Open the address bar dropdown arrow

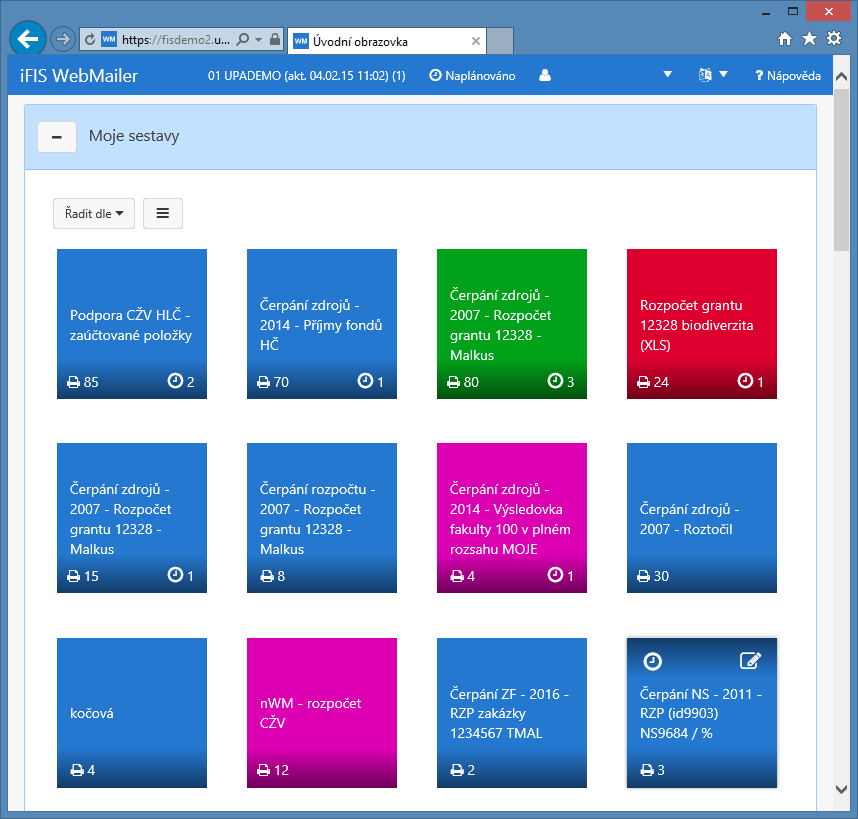pos(258,39)
